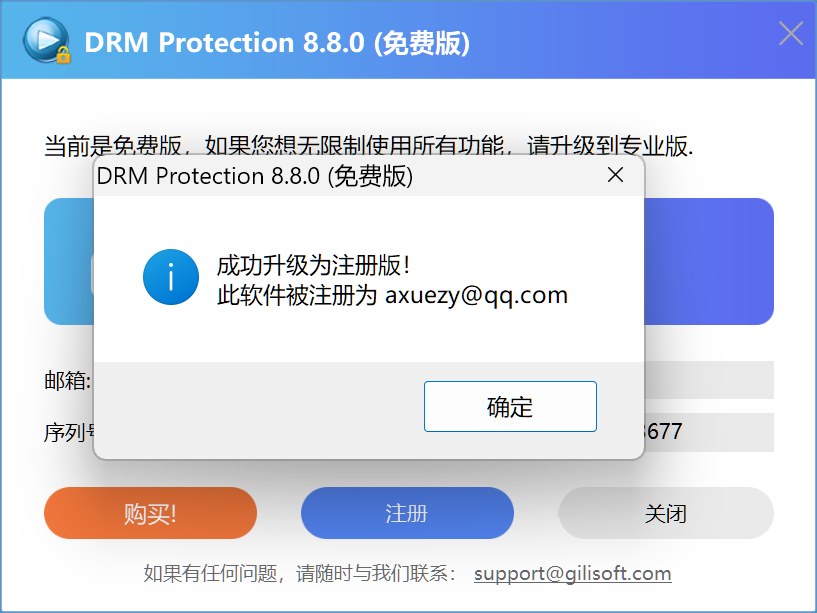The width and height of the screenshot is (817, 613).
Task: Click the main window title text
Action: click(277, 43)
